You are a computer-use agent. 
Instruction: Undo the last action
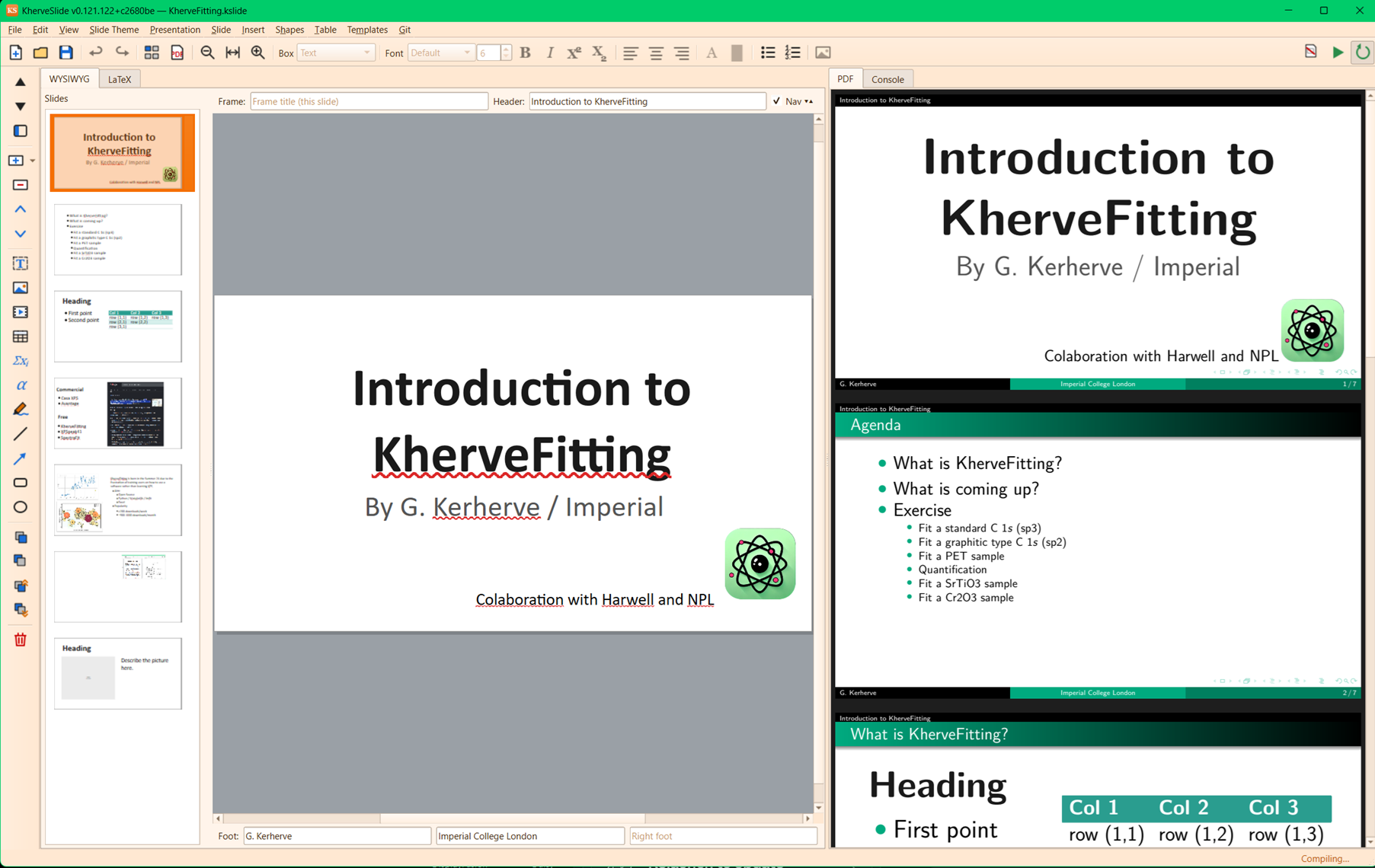click(95, 53)
